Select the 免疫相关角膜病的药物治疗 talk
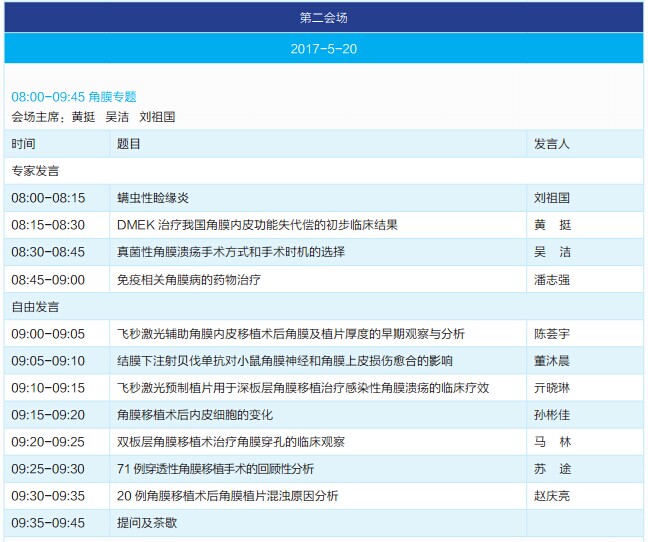The height and width of the screenshot is (542, 648). click(189, 280)
